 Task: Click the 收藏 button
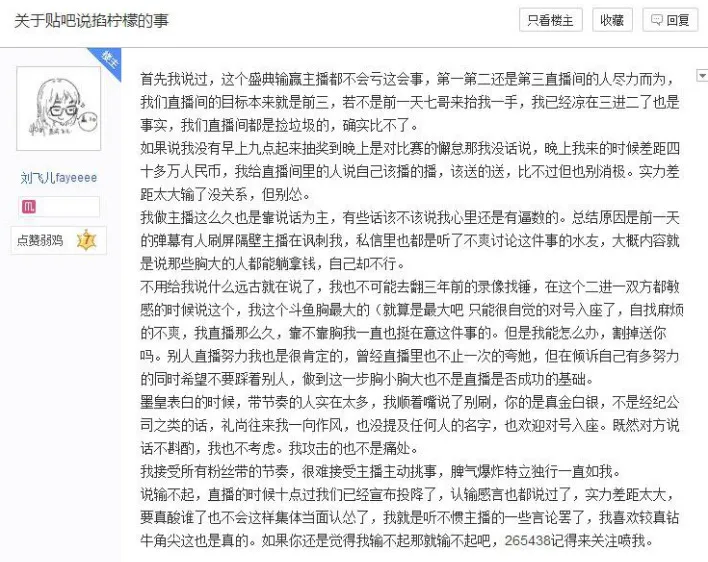[612, 20]
